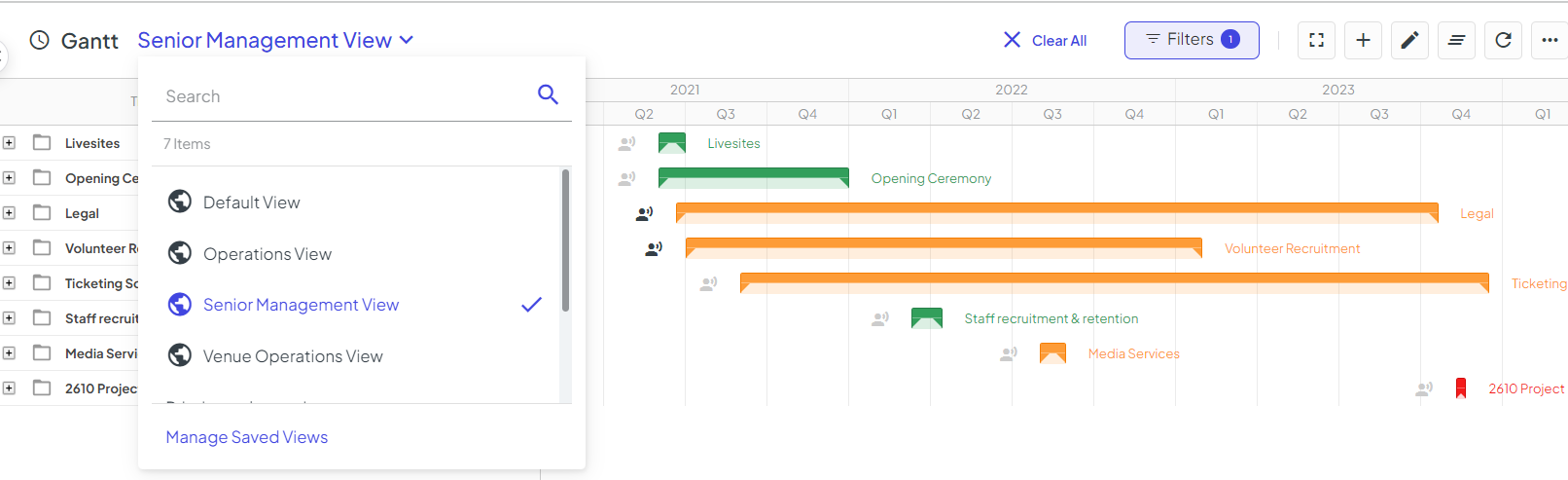
Task: Click the Search views input field
Action: pos(345,96)
